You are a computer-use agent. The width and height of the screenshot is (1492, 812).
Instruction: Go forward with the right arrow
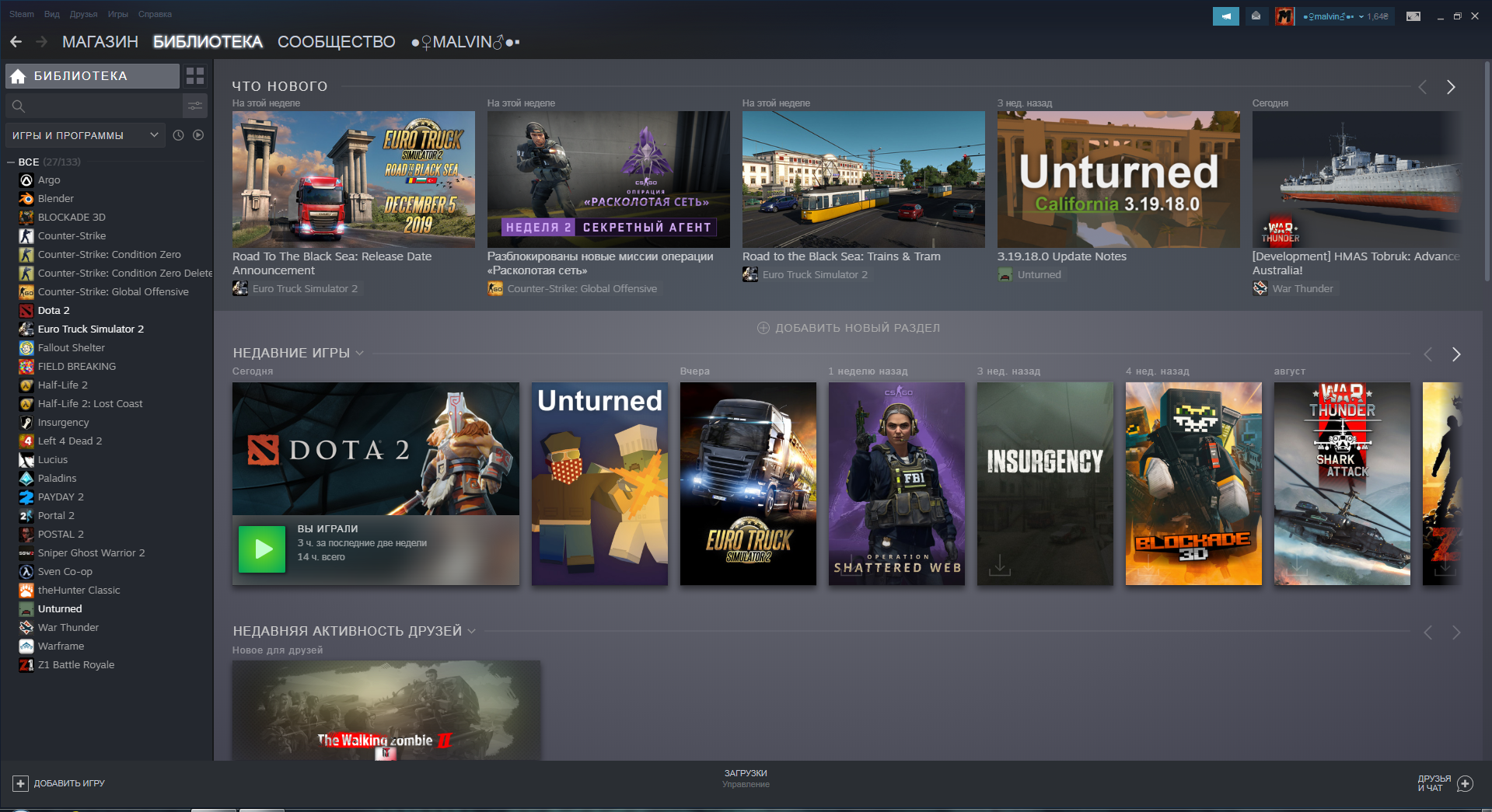(x=41, y=42)
